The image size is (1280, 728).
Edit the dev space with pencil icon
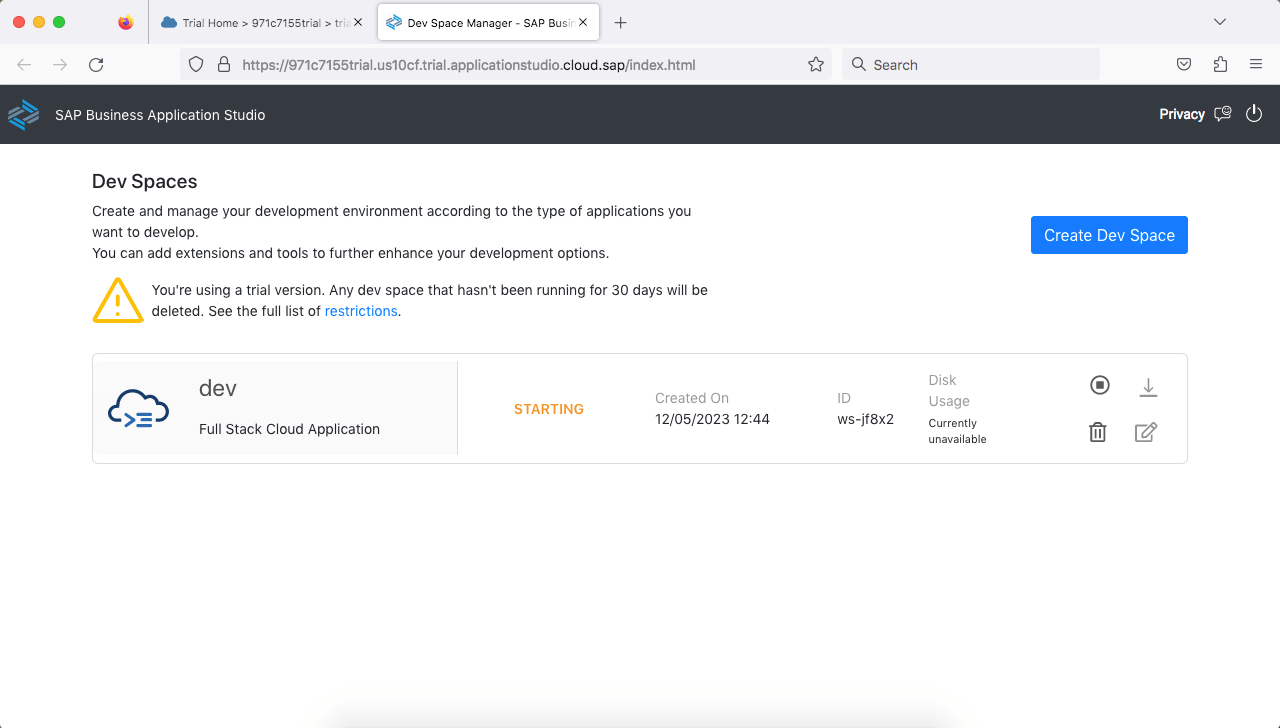[x=1146, y=432]
